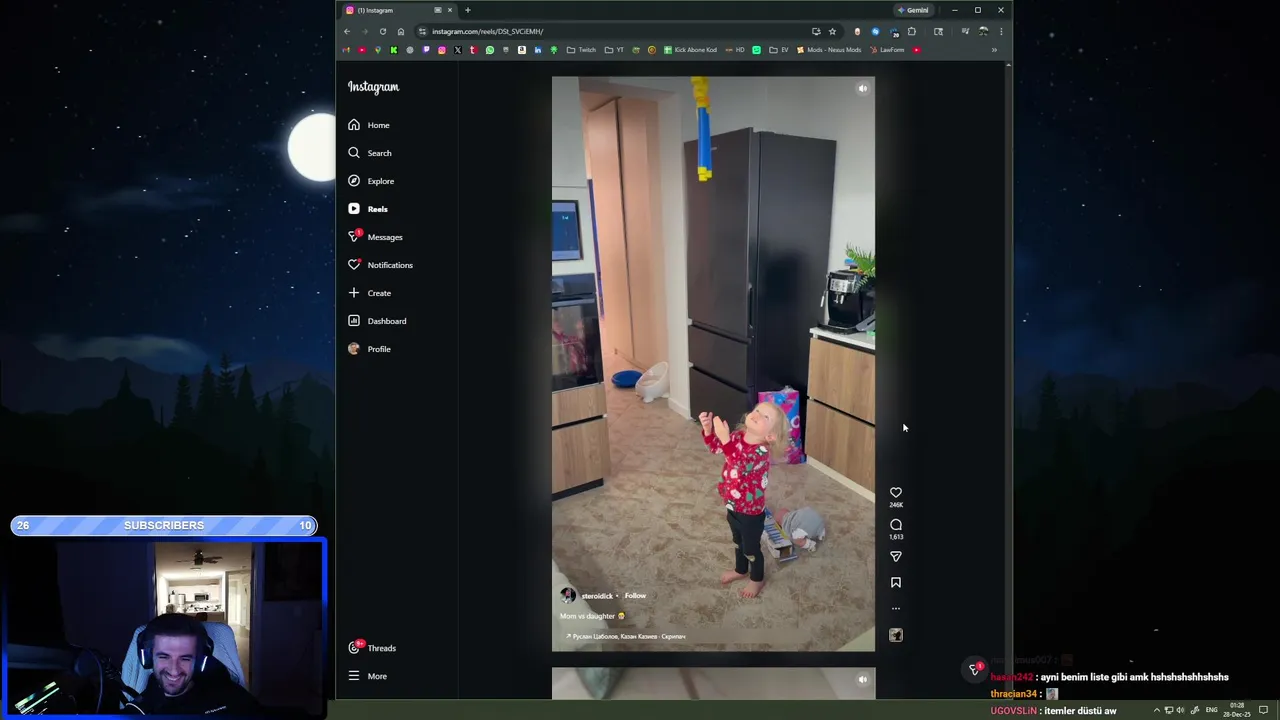The width and height of the screenshot is (1280, 720).
Task: Open Kick Abone Kod bookmark
Action: [690, 50]
